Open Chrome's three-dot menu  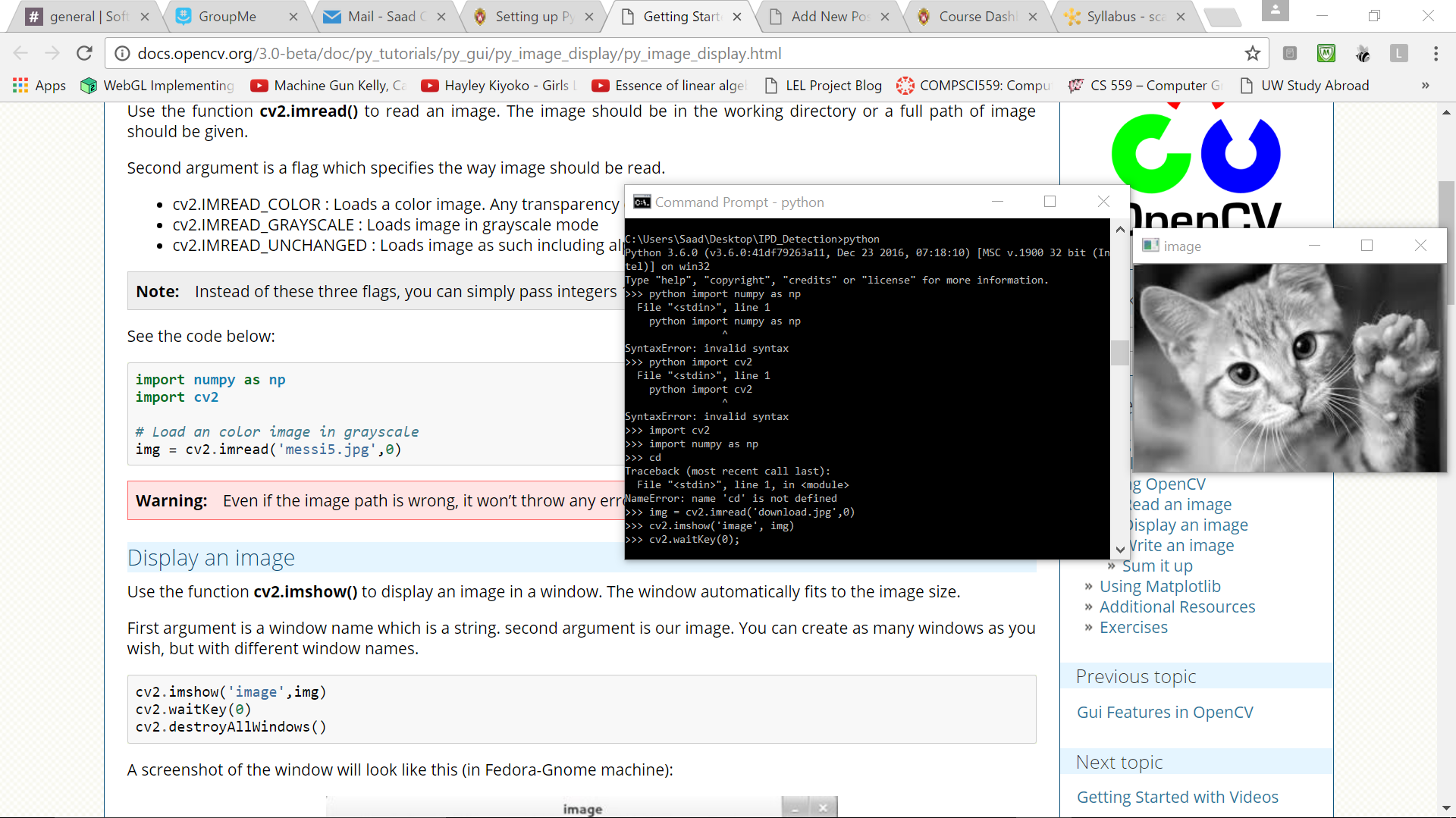1436,53
